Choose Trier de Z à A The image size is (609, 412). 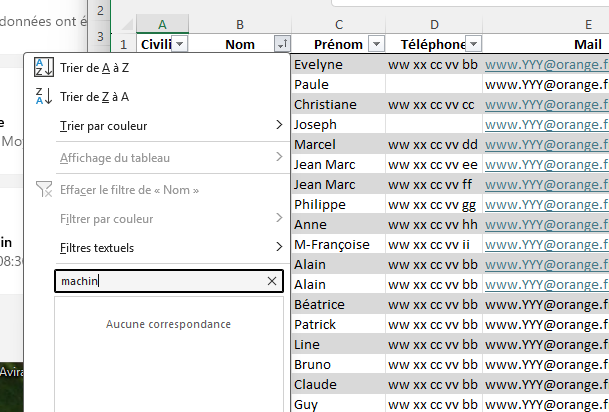coord(94,97)
